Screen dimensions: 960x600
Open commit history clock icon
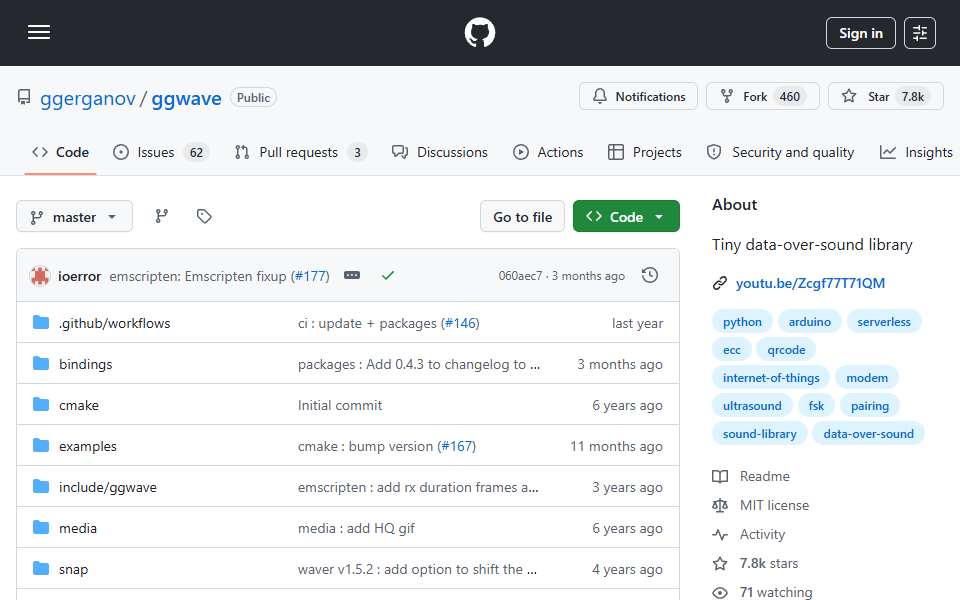pos(650,276)
